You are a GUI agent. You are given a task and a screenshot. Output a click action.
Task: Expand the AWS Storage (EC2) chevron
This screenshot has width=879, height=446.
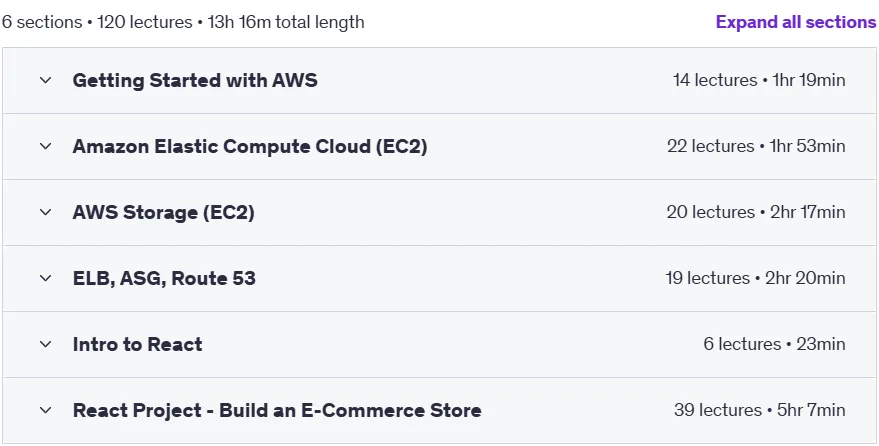coord(45,213)
